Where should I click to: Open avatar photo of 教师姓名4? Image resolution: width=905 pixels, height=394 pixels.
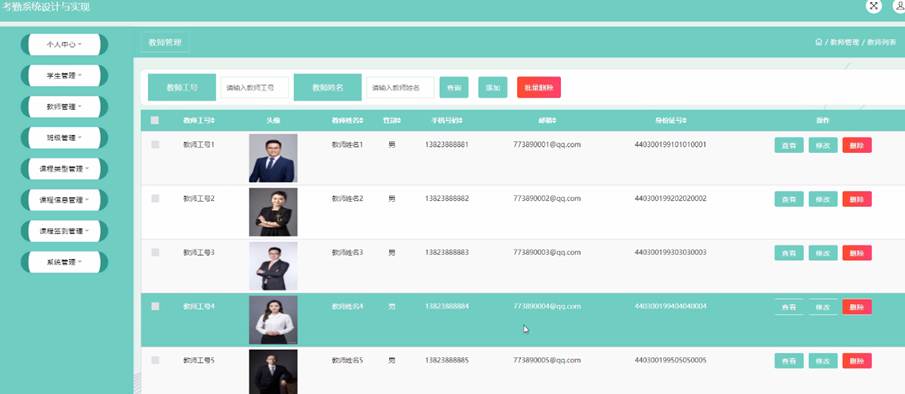[273, 320]
